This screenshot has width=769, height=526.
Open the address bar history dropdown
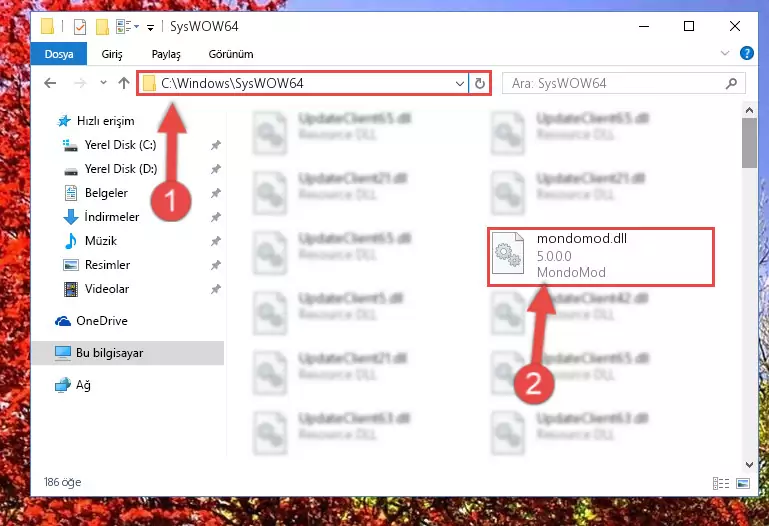pyautogui.click(x=460, y=84)
